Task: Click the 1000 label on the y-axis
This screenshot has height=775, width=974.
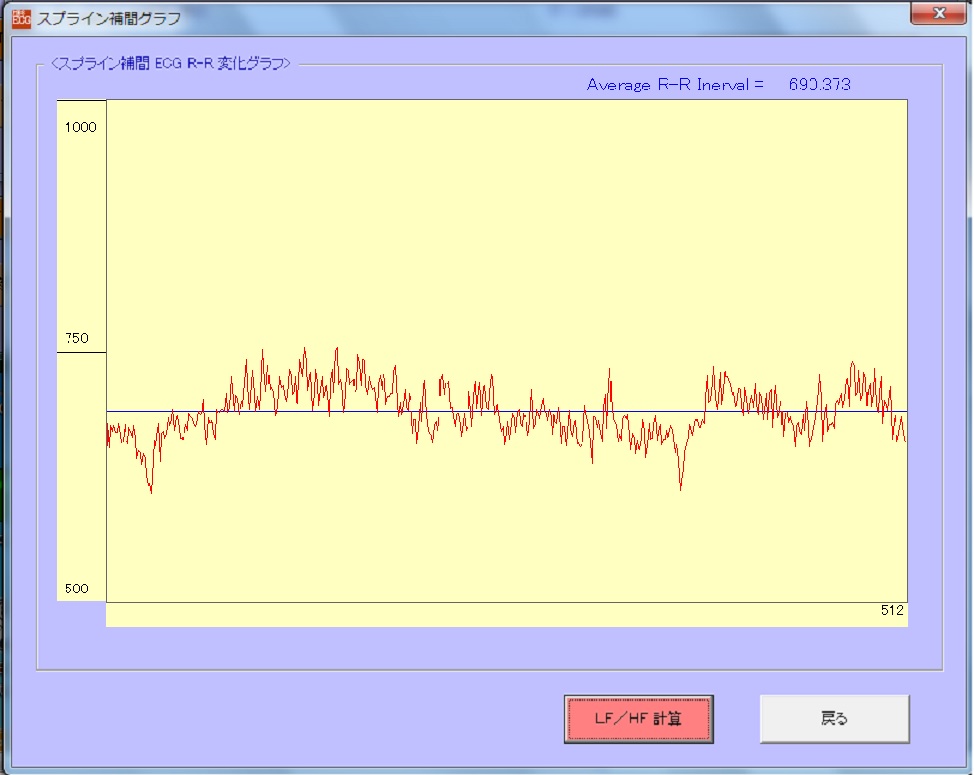Action: (80, 127)
